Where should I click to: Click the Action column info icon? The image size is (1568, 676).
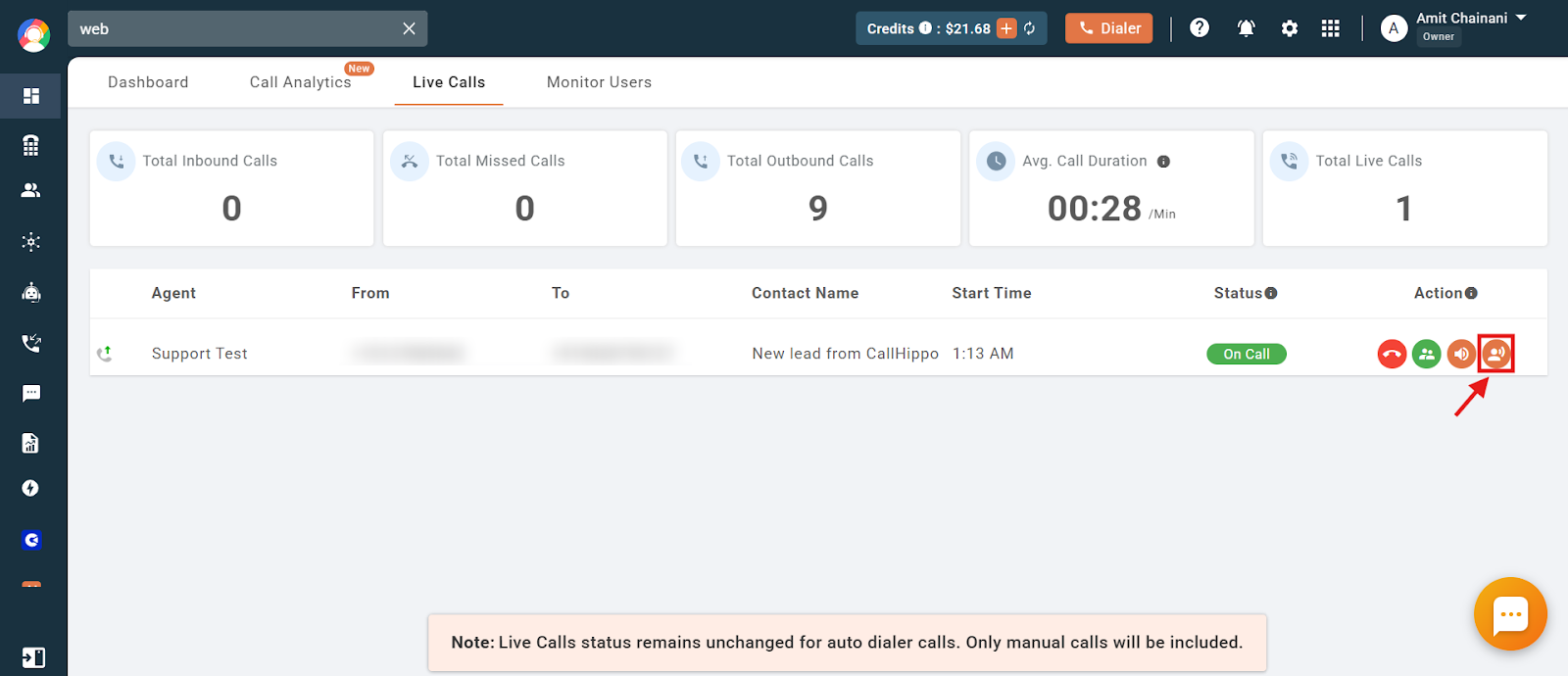[1471, 293]
